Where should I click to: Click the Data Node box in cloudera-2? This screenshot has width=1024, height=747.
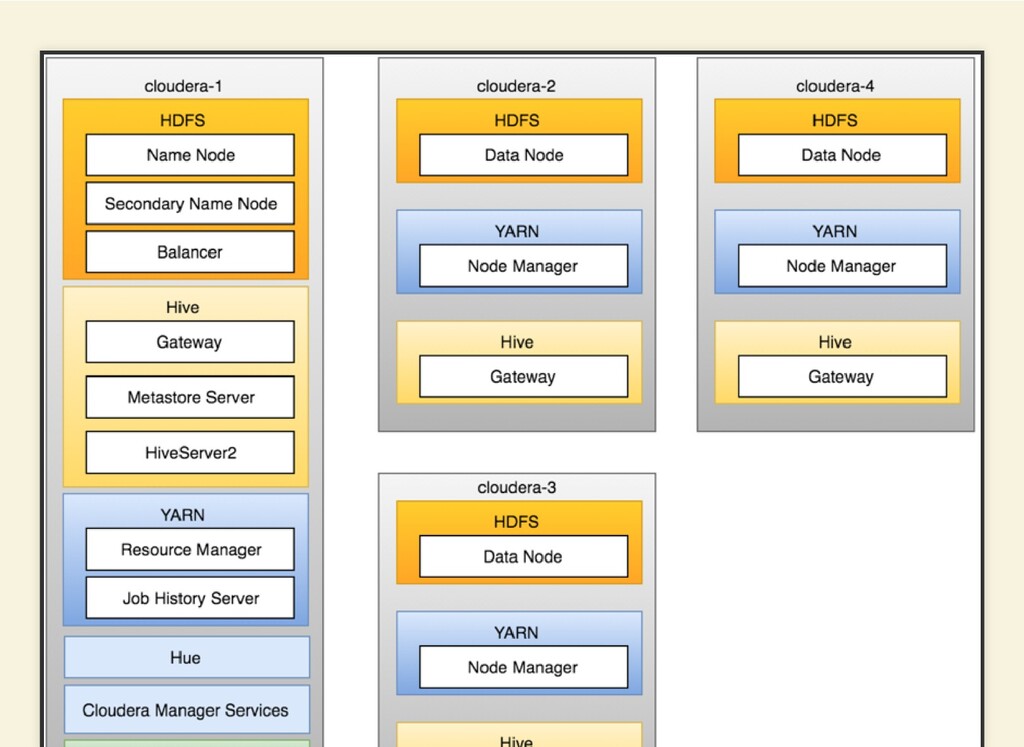524,155
